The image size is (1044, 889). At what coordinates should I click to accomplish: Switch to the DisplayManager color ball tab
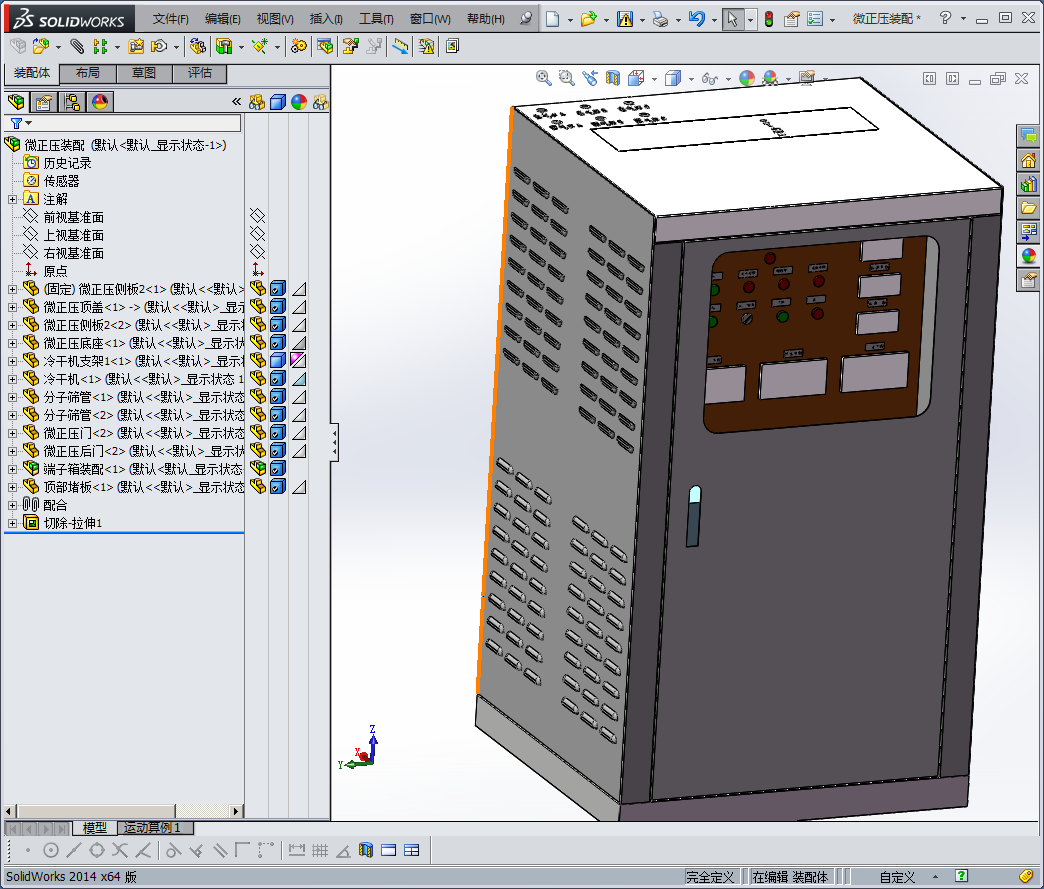(99, 101)
